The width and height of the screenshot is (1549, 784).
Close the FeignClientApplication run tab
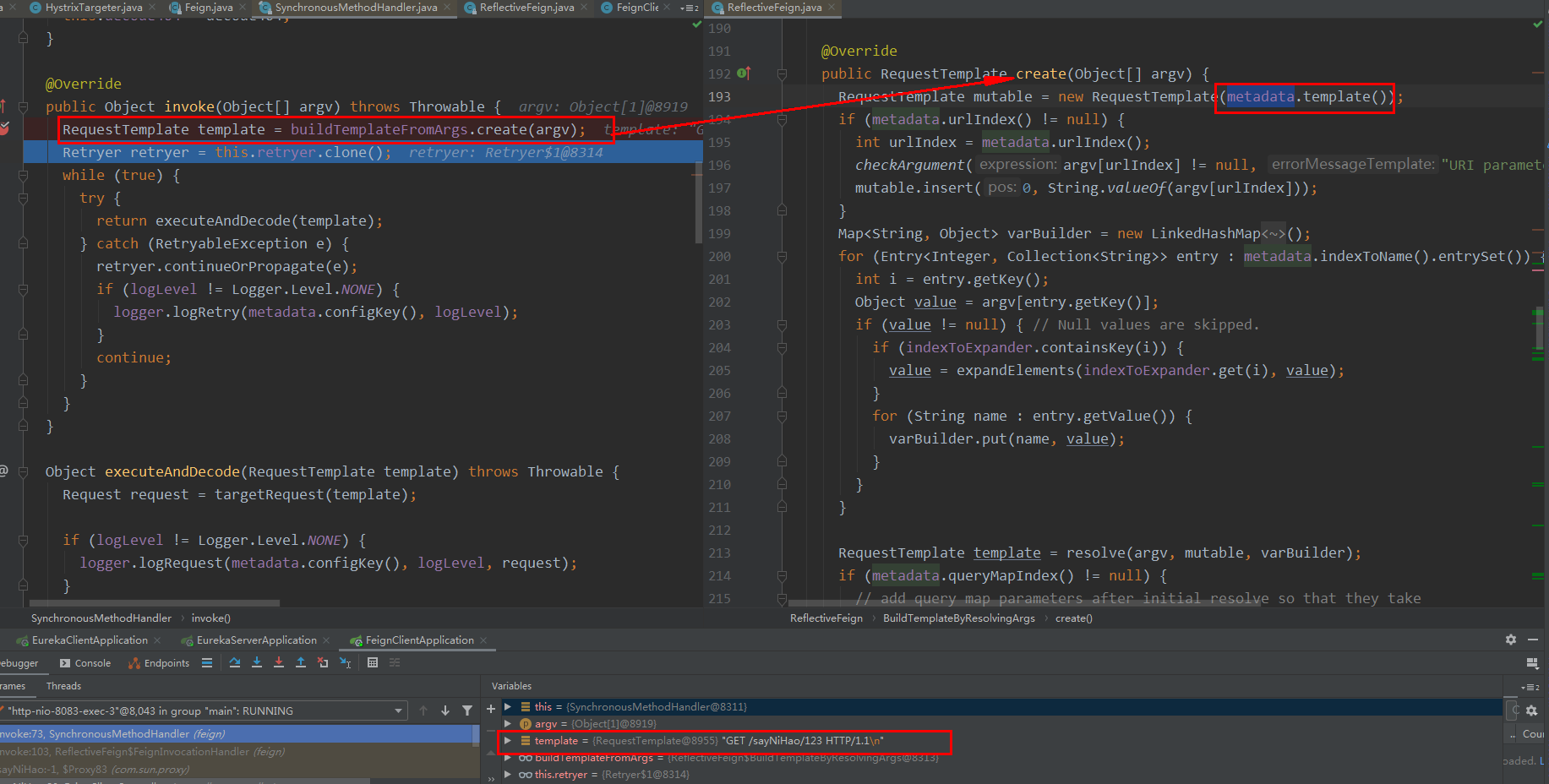click(484, 640)
